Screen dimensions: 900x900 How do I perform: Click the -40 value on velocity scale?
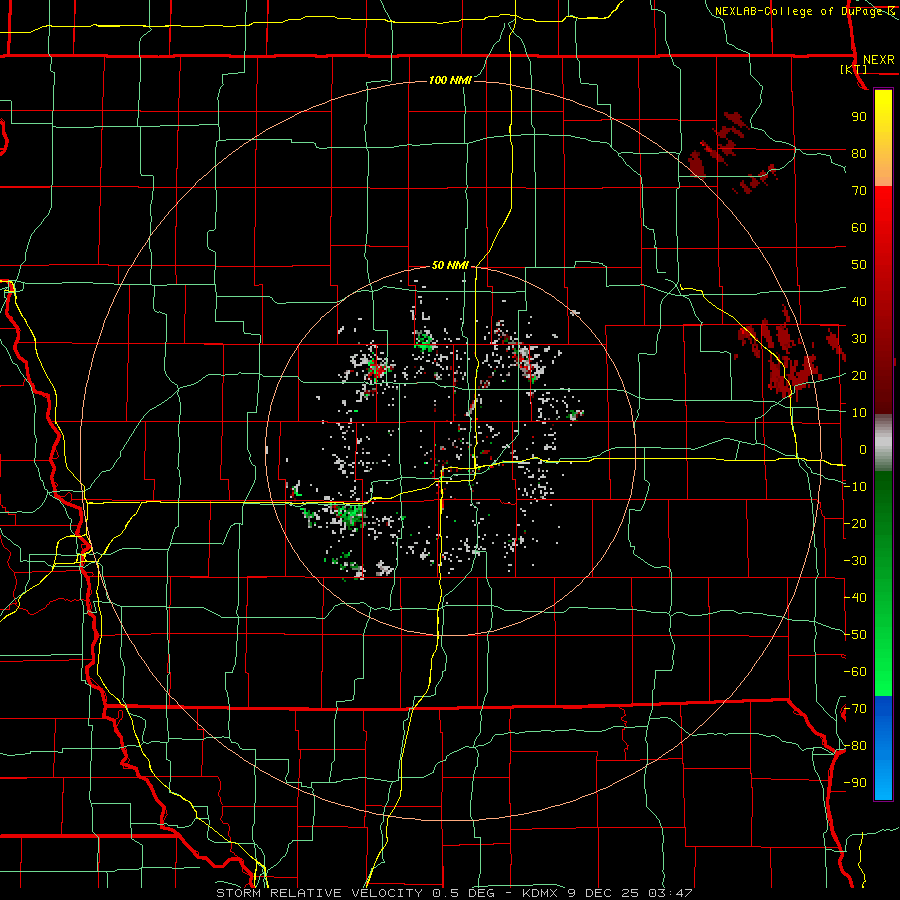pyautogui.click(x=855, y=598)
